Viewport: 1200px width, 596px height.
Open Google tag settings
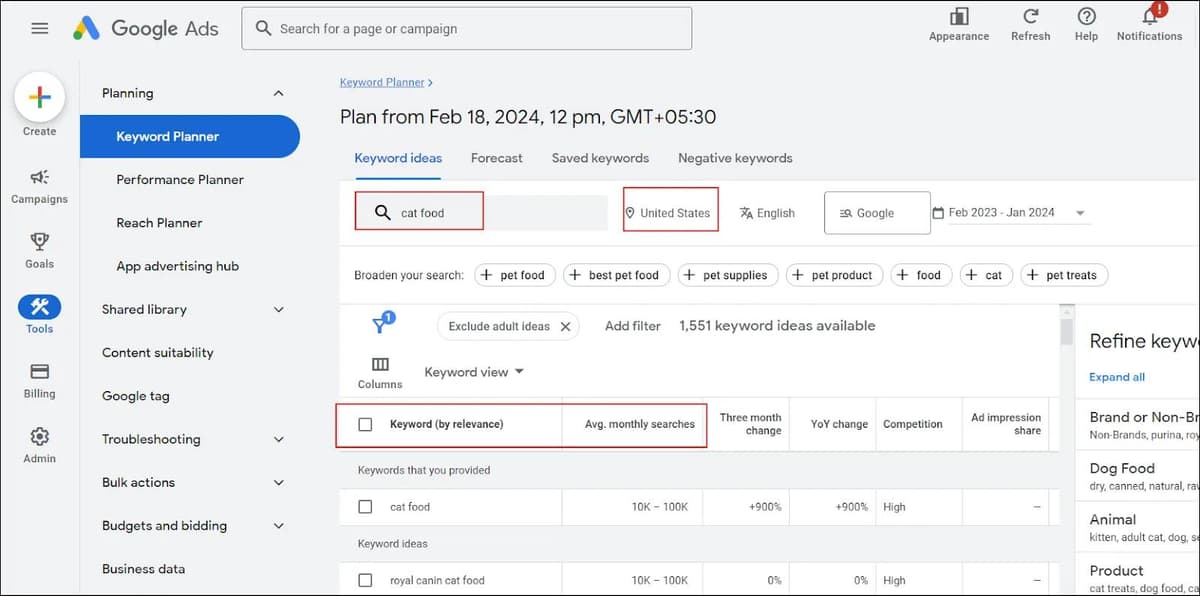click(x=136, y=396)
